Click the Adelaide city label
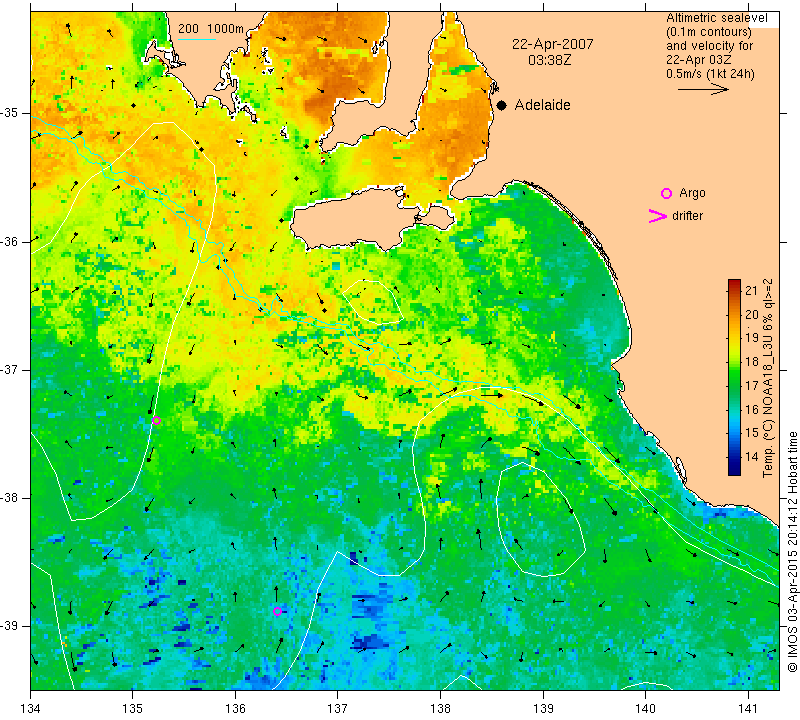 [x=542, y=105]
